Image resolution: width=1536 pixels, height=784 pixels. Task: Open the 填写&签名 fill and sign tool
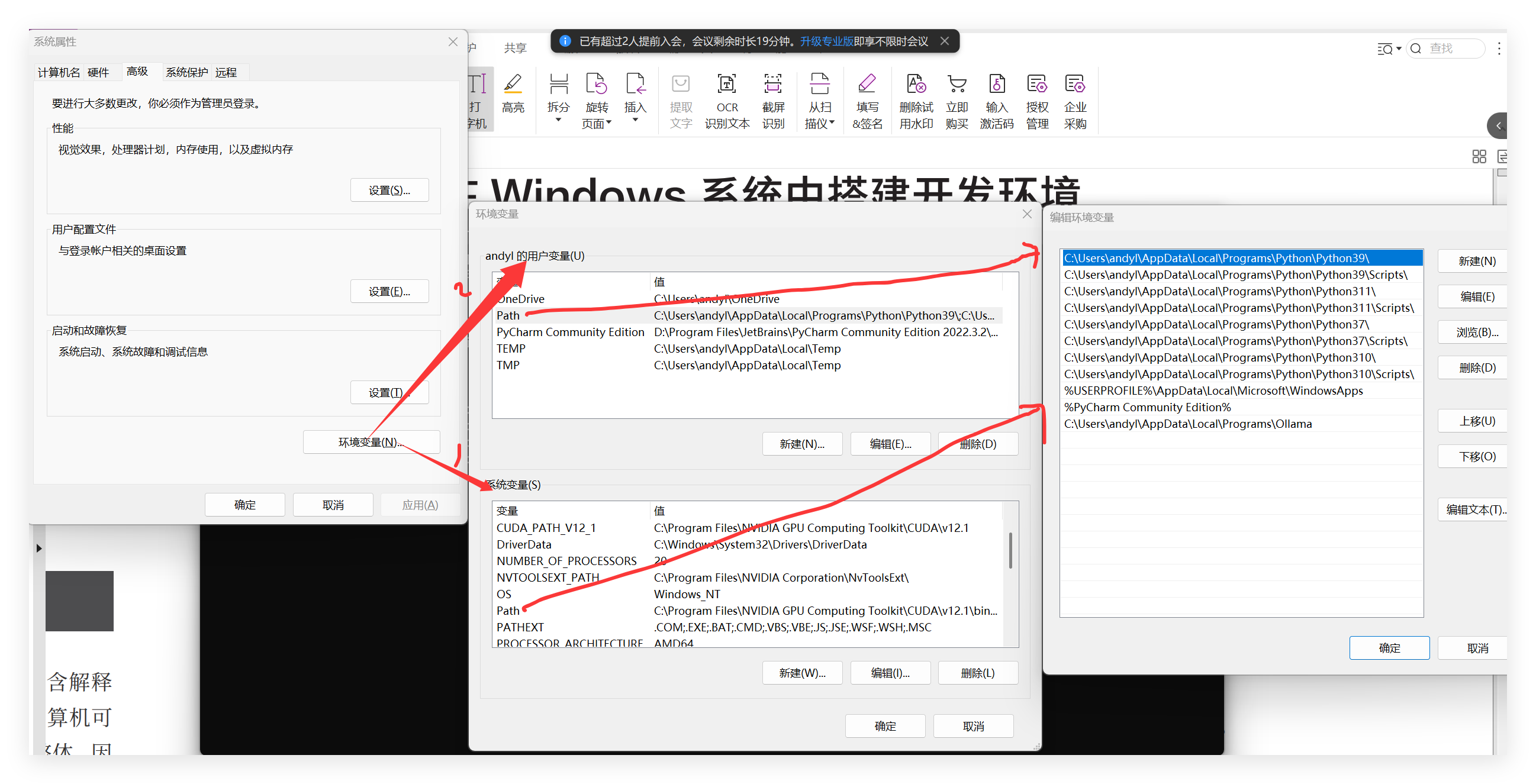(x=867, y=98)
